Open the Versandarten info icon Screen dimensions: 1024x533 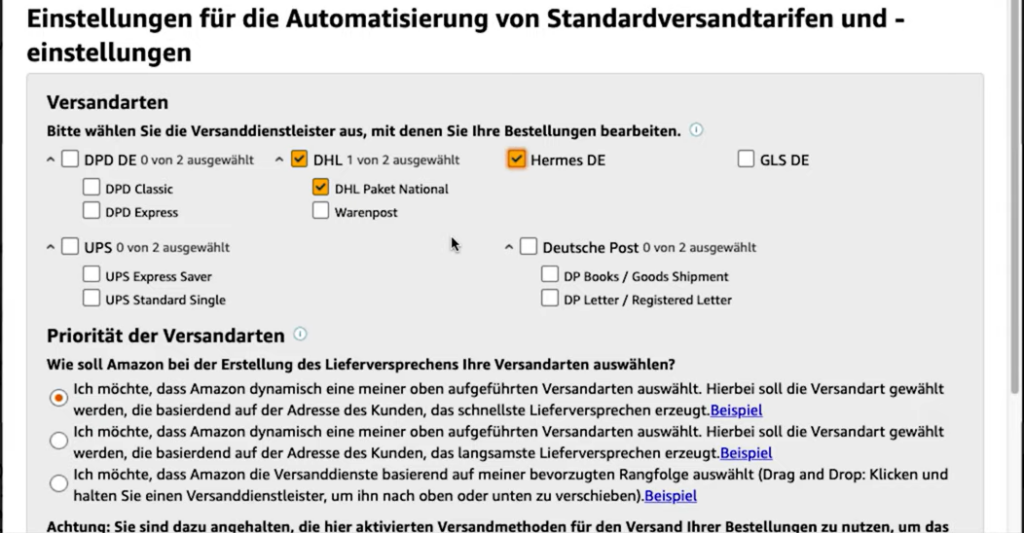696,129
